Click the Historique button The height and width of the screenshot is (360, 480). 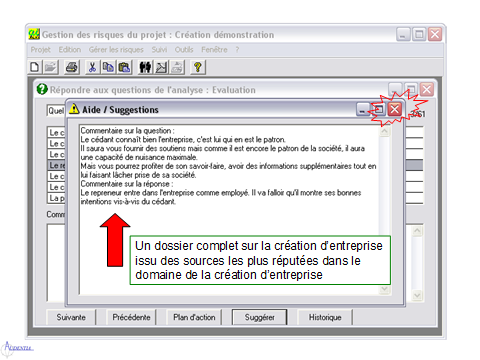tap(325, 317)
